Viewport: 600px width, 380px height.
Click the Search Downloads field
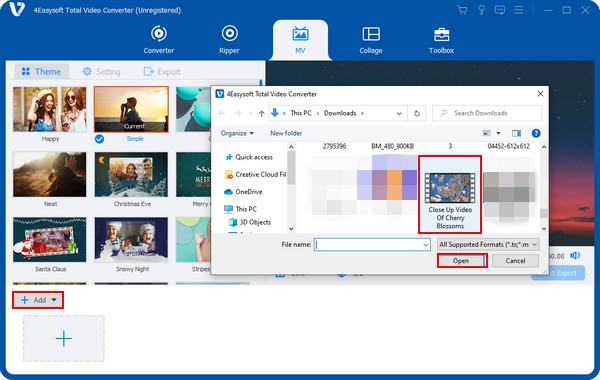487,113
